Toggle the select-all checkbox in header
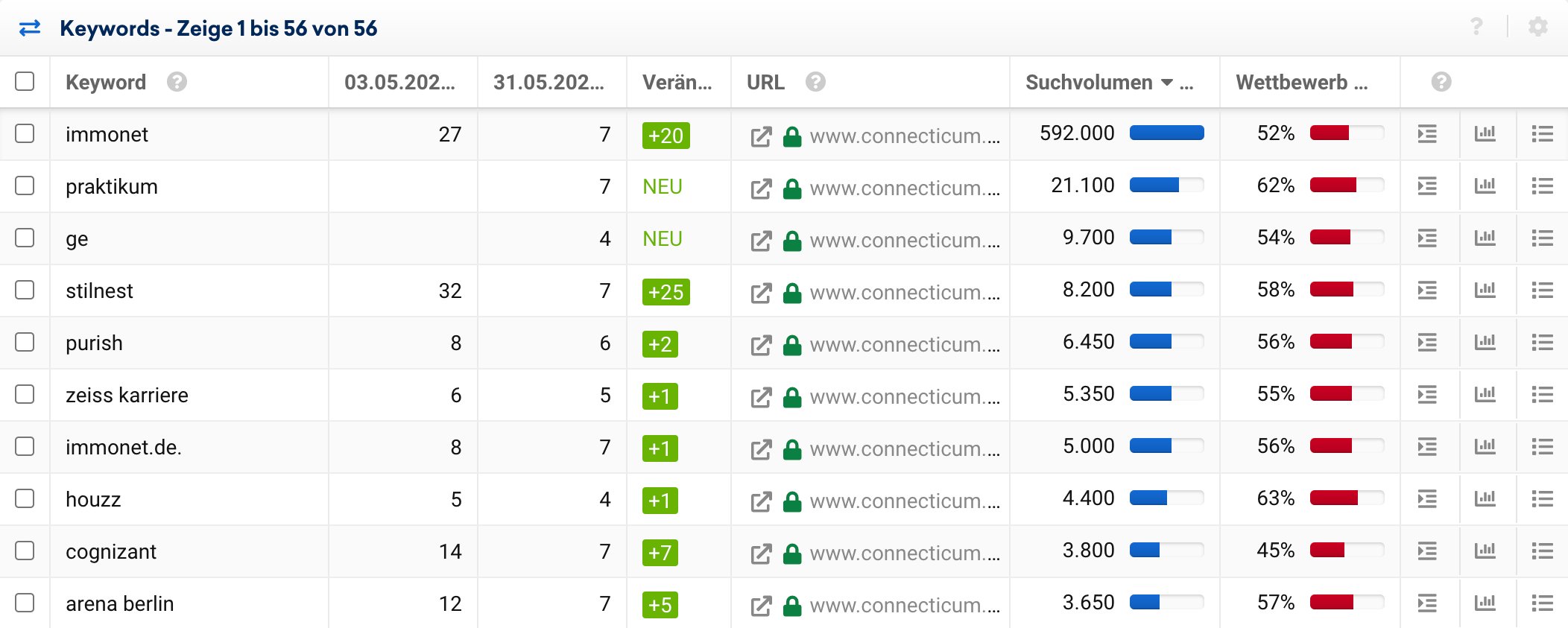The height and width of the screenshot is (628, 1568). [25, 81]
